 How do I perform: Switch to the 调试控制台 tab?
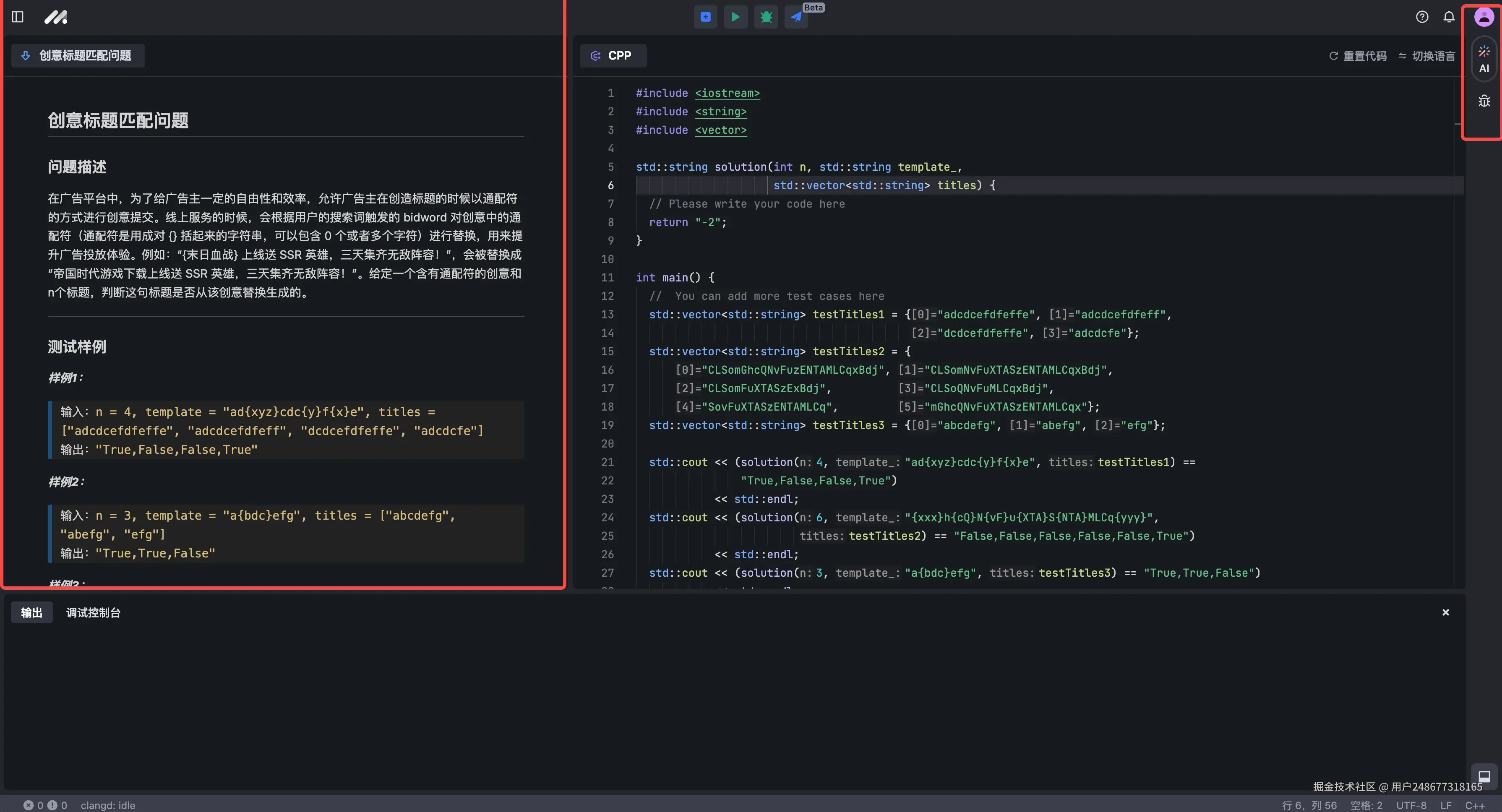pos(93,613)
